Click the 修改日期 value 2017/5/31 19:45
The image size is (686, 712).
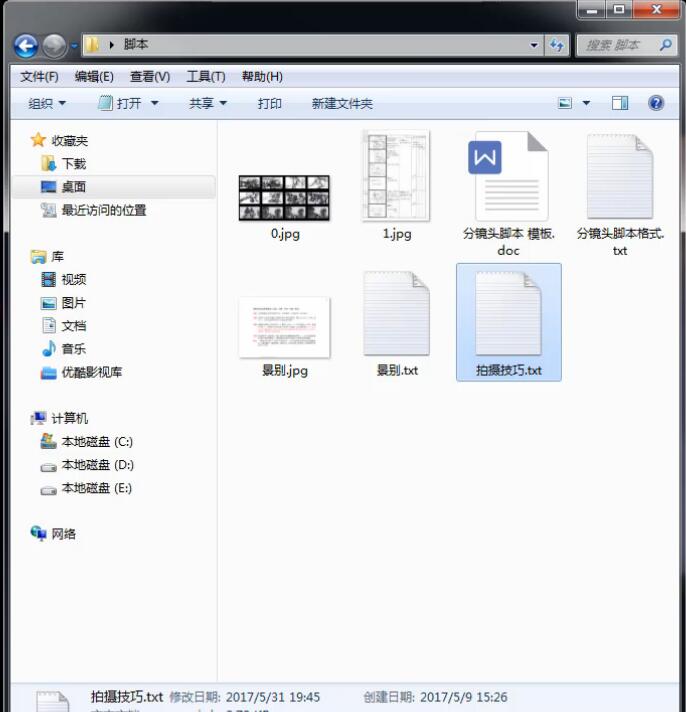pyautogui.click(x=273, y=697)
